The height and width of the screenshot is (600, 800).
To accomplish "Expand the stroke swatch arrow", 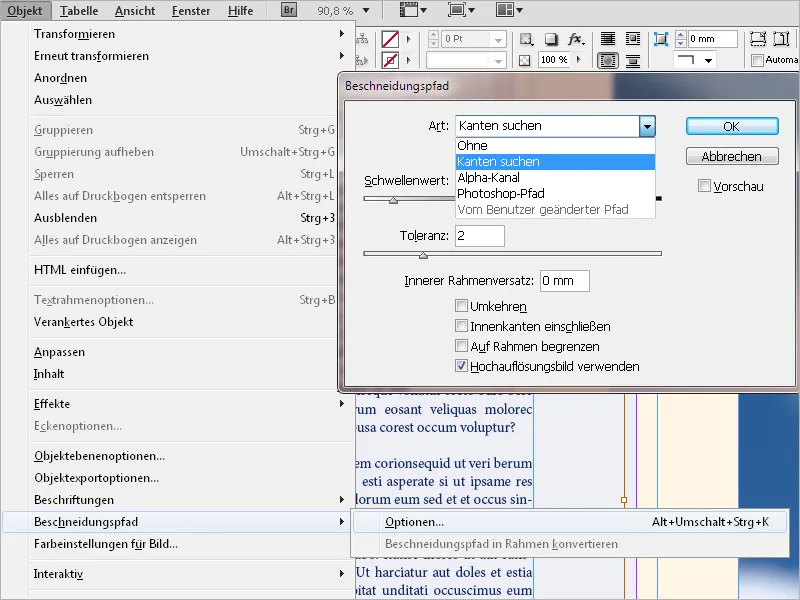I will [x=408, y=60].
